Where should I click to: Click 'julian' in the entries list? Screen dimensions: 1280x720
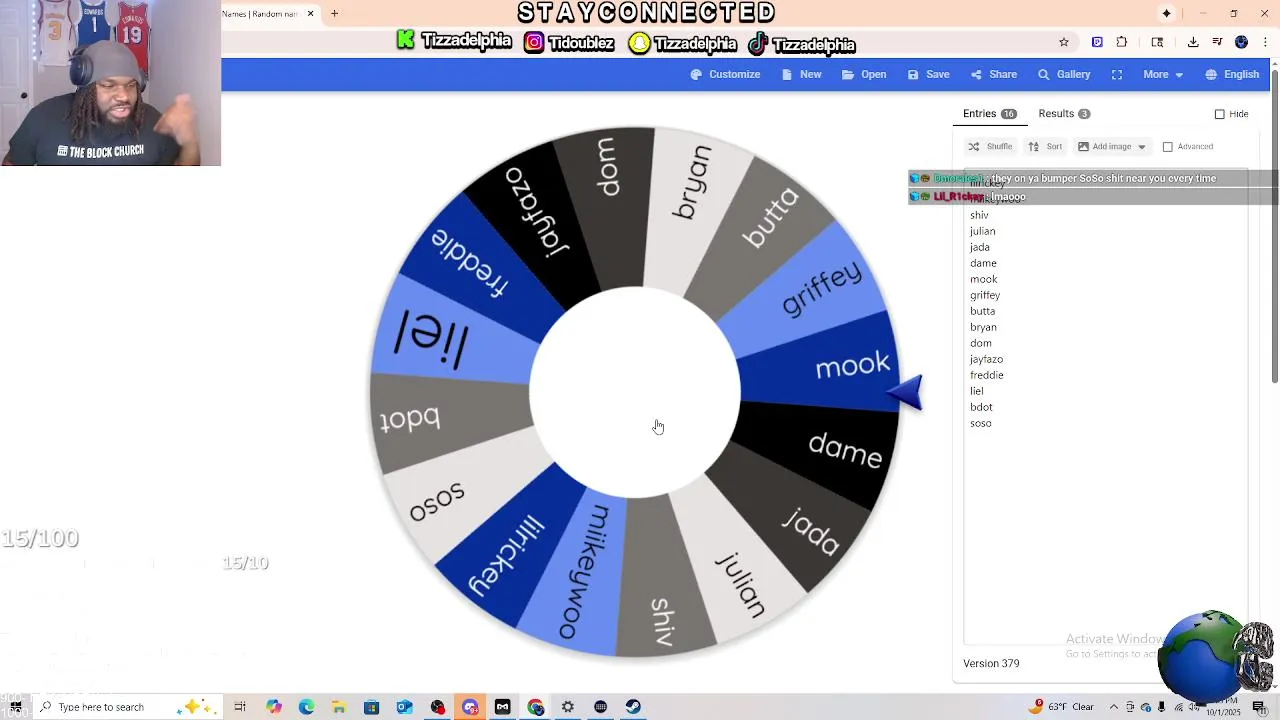(x=982, y=231)
